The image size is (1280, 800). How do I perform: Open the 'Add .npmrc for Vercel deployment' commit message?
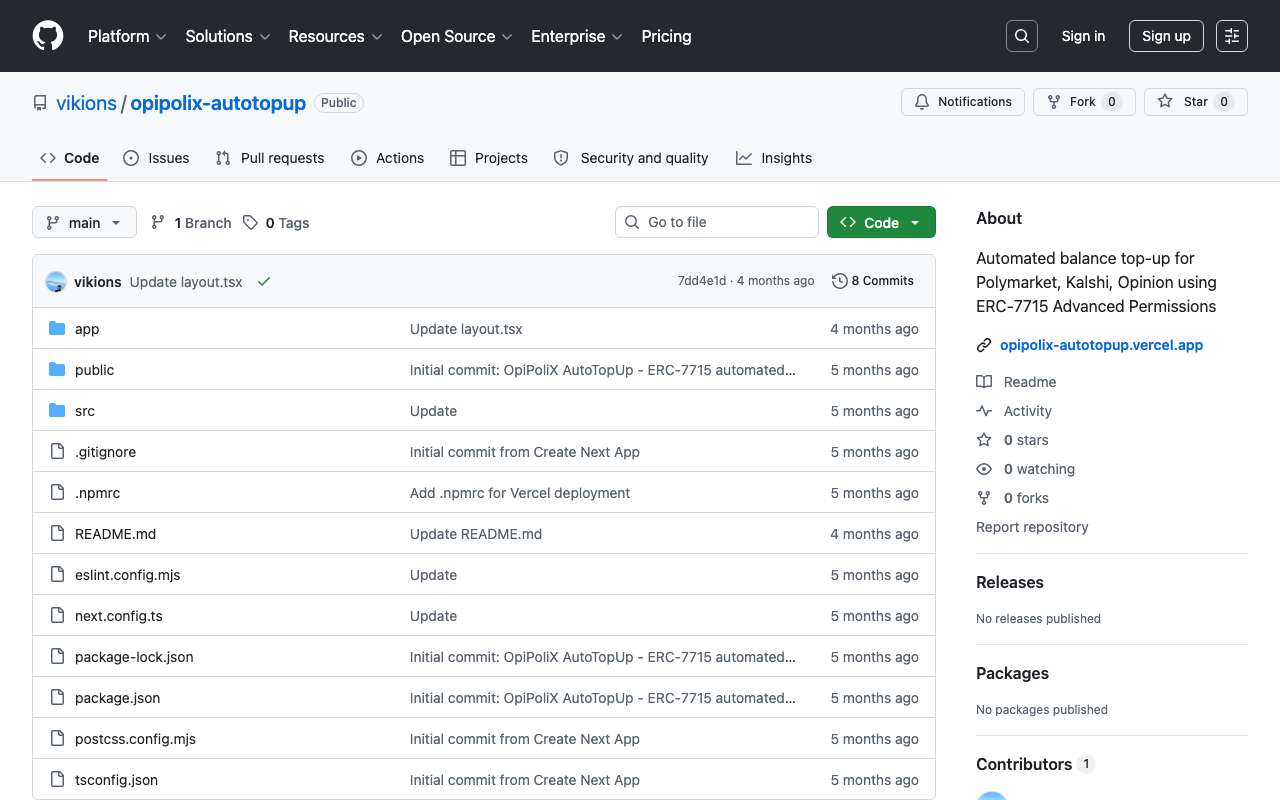click(x=520, y=493)
